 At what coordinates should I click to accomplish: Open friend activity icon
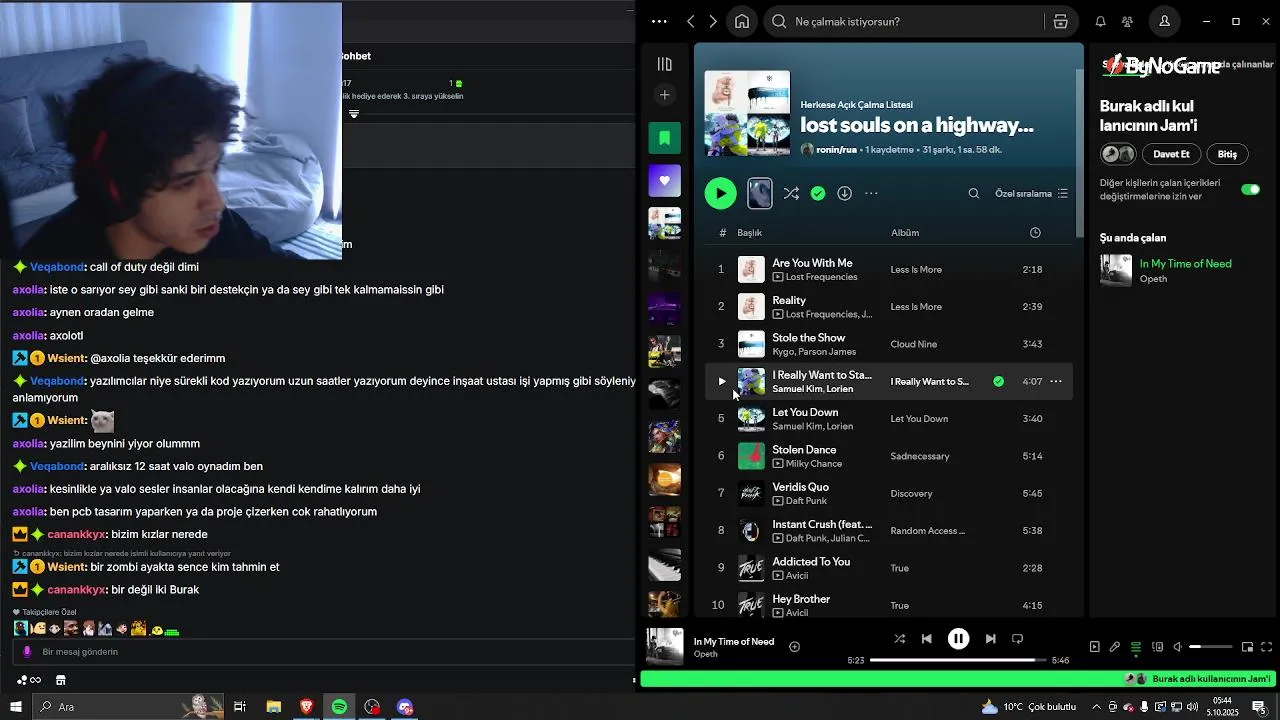tap(1128, 21)
